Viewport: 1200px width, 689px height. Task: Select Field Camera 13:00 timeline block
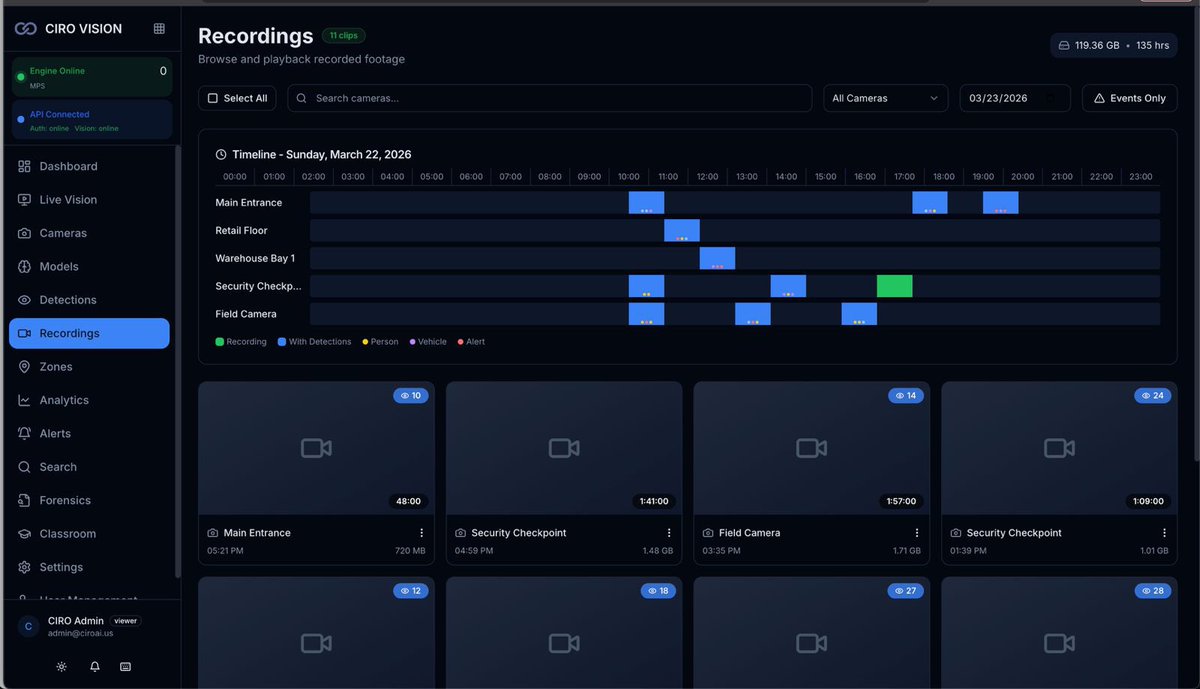753,314
